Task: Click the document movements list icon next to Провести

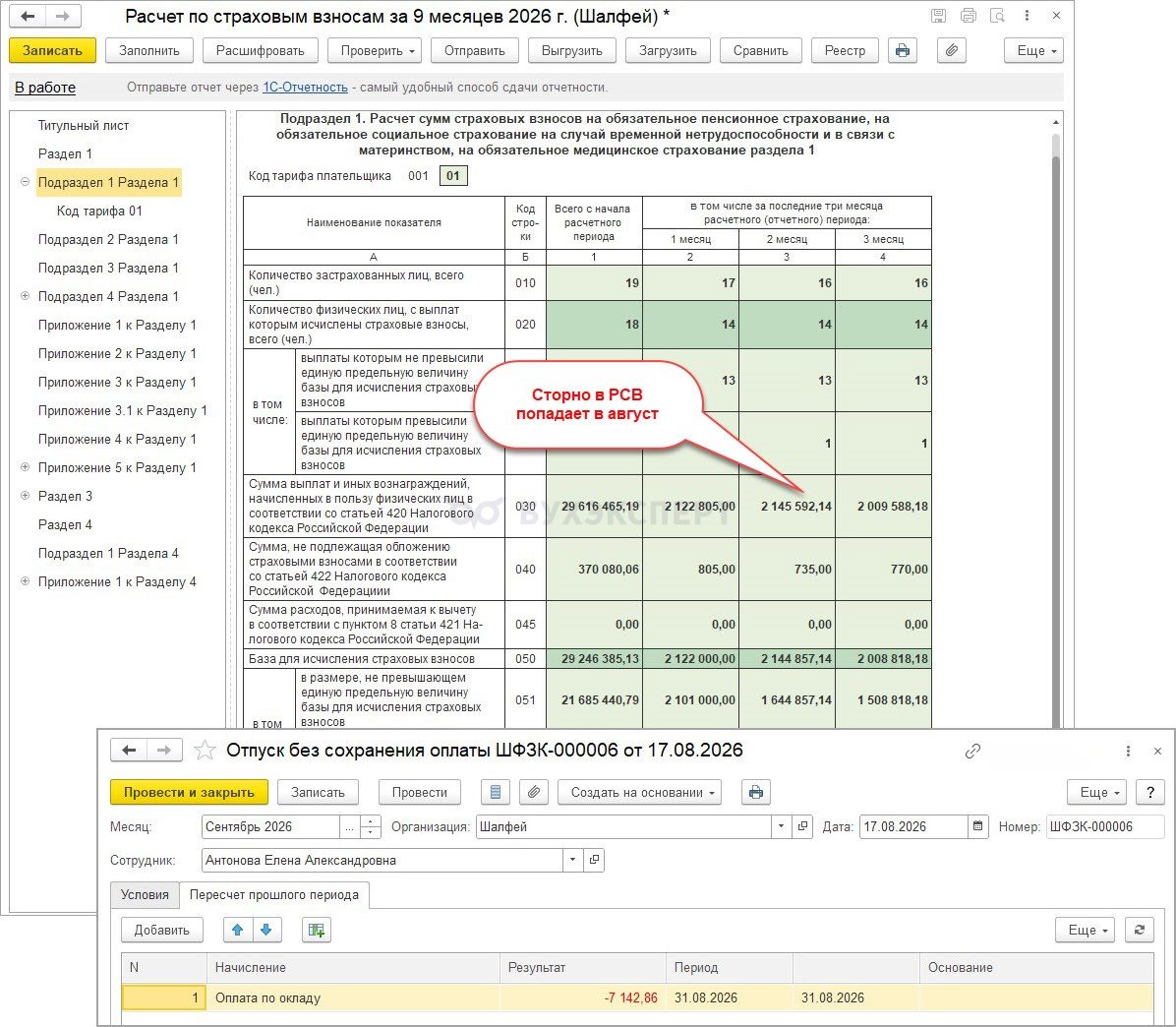Action: coord(495,792)
